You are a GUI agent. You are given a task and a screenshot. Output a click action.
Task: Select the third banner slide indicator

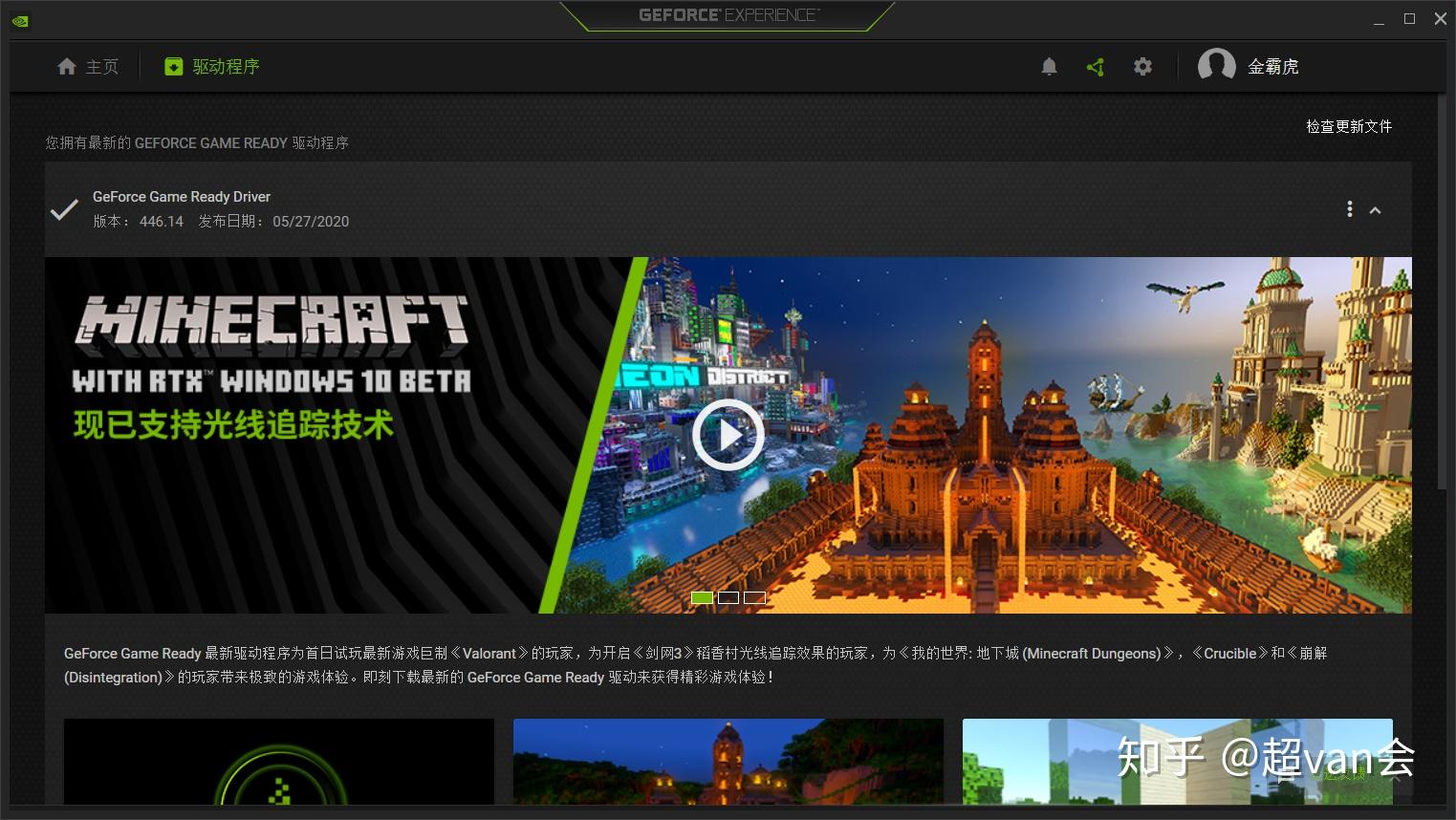(x=754, y=597)
